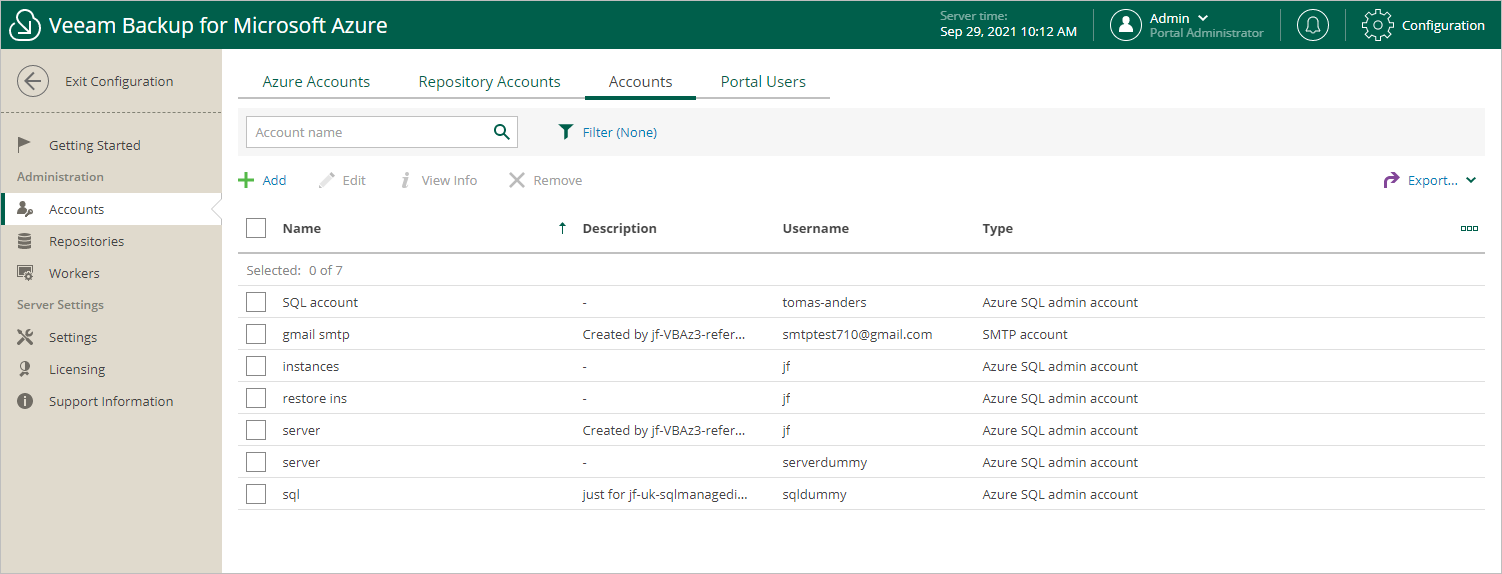Screen dimensions: 1502x574
Task: Click the search magnifier icon
Action: coord(502,132)
